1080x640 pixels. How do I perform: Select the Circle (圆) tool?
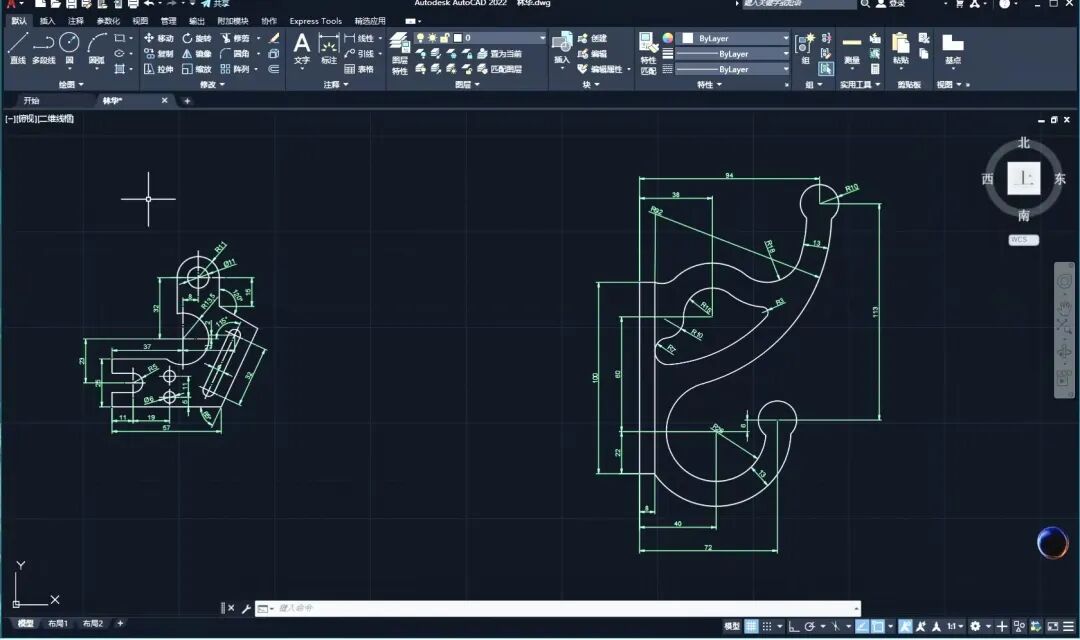(x=69, y=46)
